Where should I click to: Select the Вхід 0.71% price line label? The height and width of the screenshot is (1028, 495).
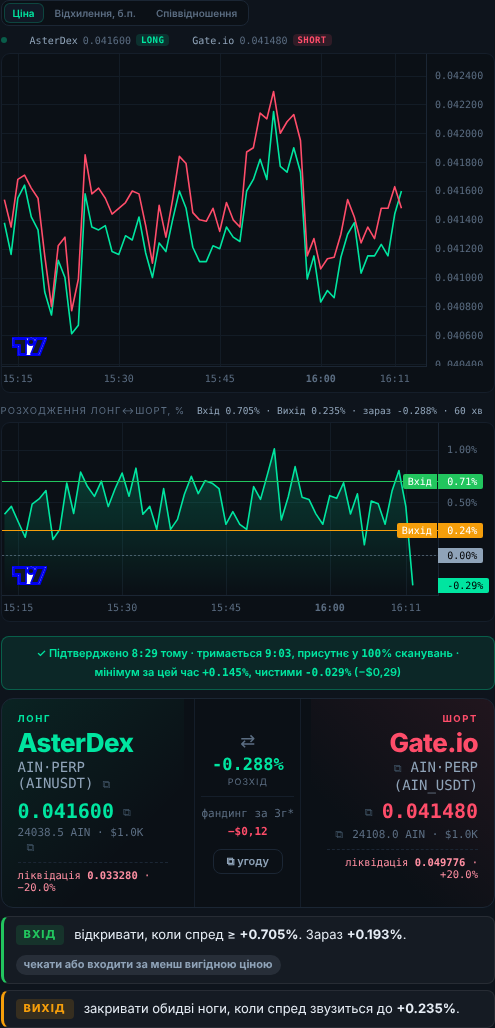[443, 482]
